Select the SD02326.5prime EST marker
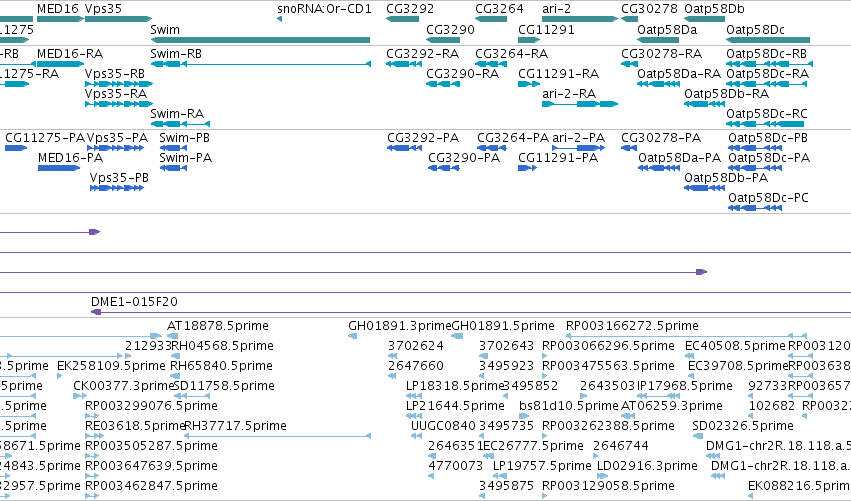This screenshot has width=851, height=501. 698,436
